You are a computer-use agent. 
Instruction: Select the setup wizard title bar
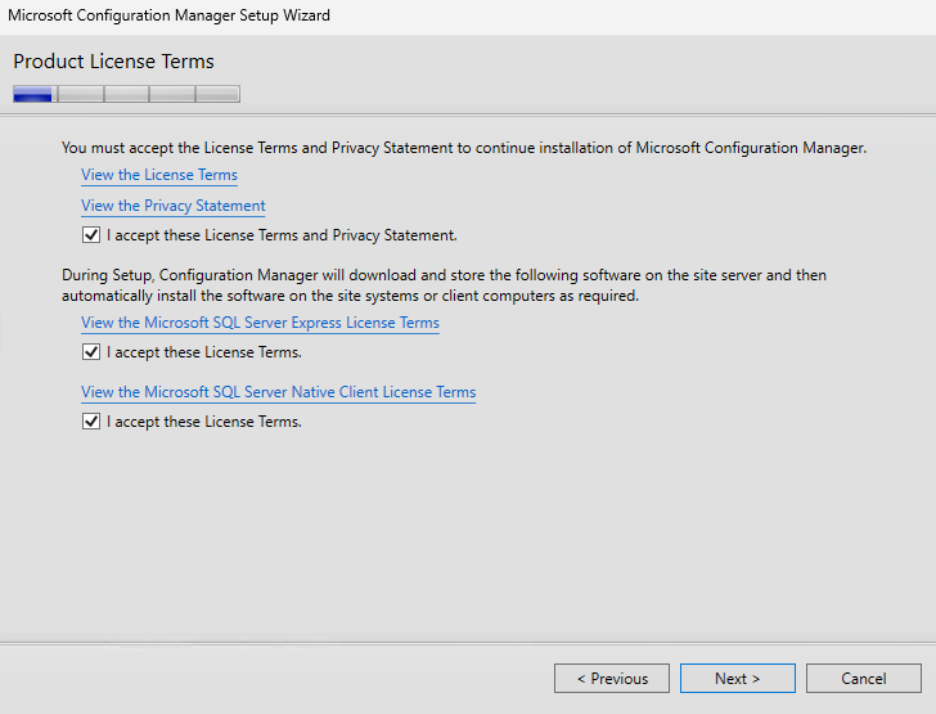pos(170,15)
